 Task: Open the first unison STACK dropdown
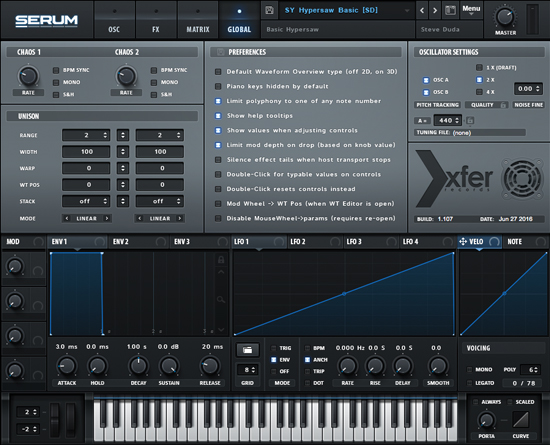tap(86, 201)
